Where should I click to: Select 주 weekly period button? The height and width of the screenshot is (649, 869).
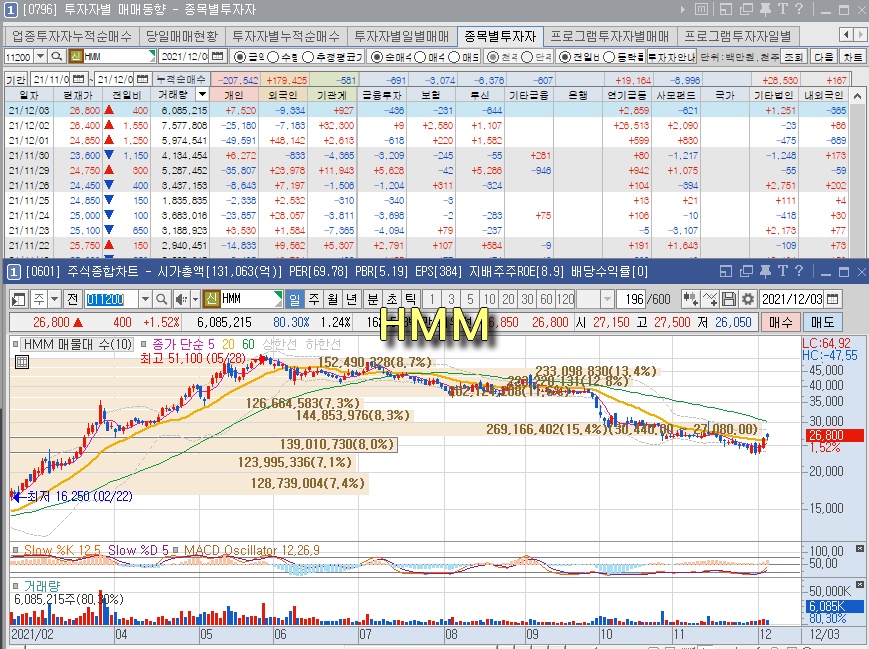[x=314, y=300]
